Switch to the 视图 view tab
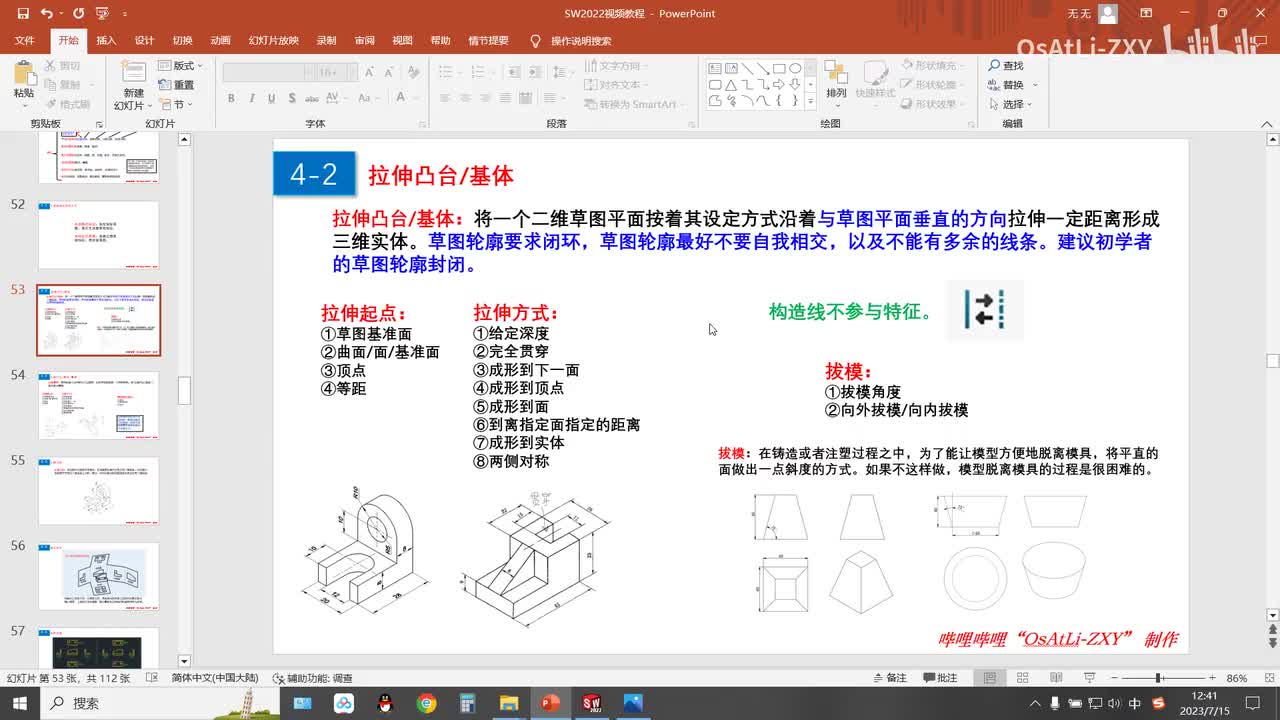This screenshot has width=1280, height=720. click(x=402, y=41)
